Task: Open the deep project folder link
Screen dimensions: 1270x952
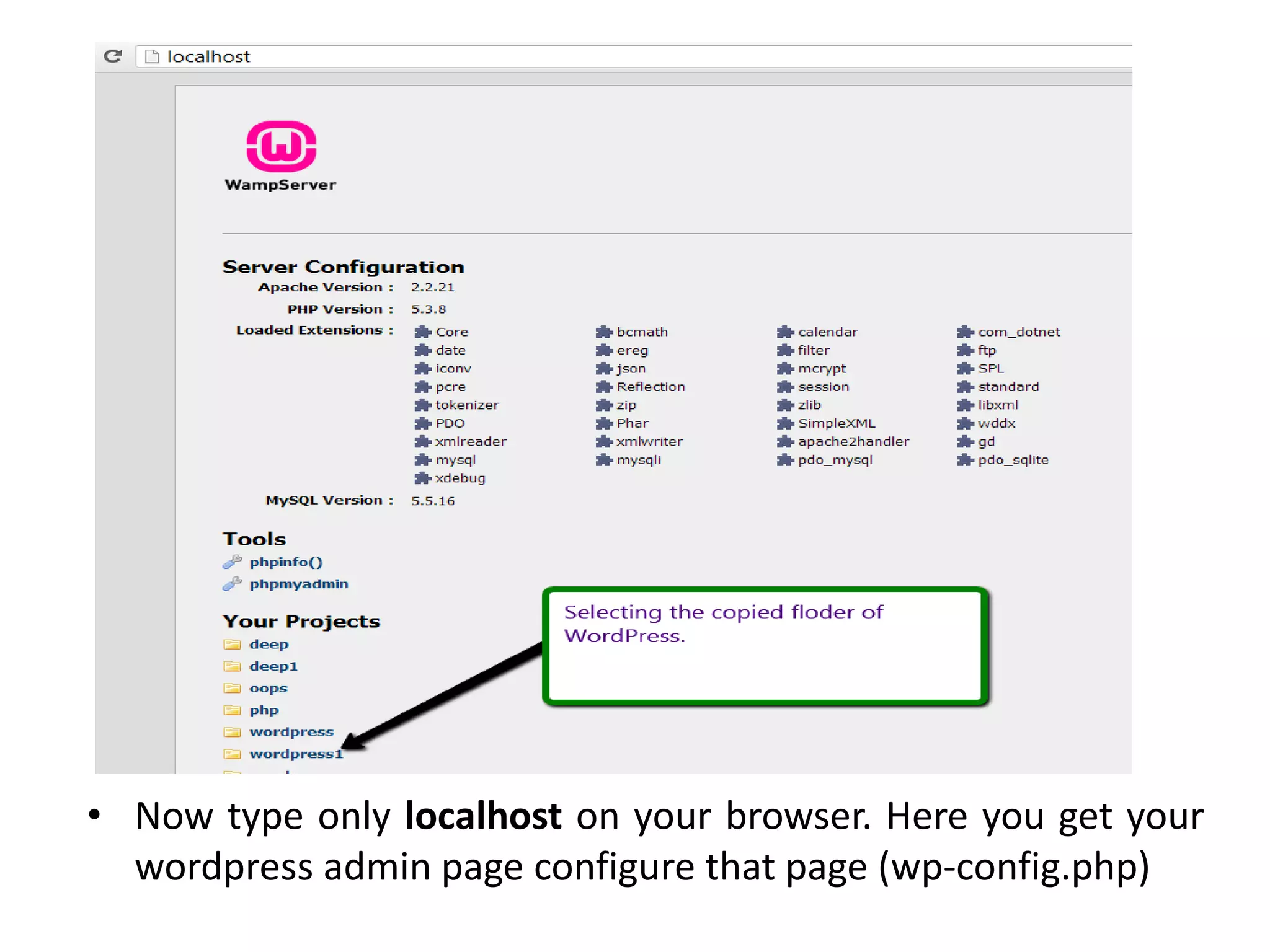Action: (x=269, y=645)
